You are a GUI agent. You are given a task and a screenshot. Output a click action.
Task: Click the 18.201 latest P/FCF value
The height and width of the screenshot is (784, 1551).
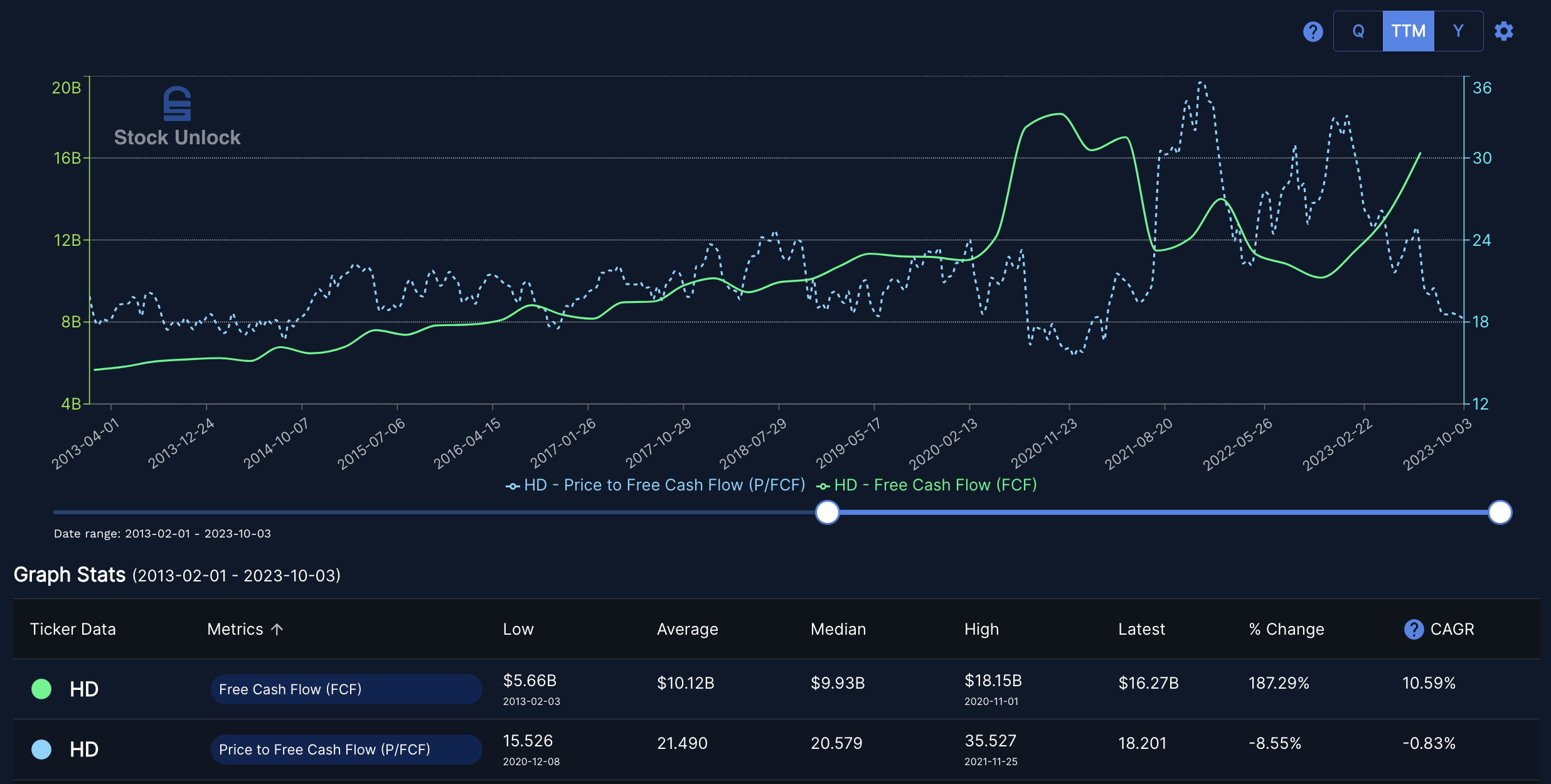pos(1142,743)
